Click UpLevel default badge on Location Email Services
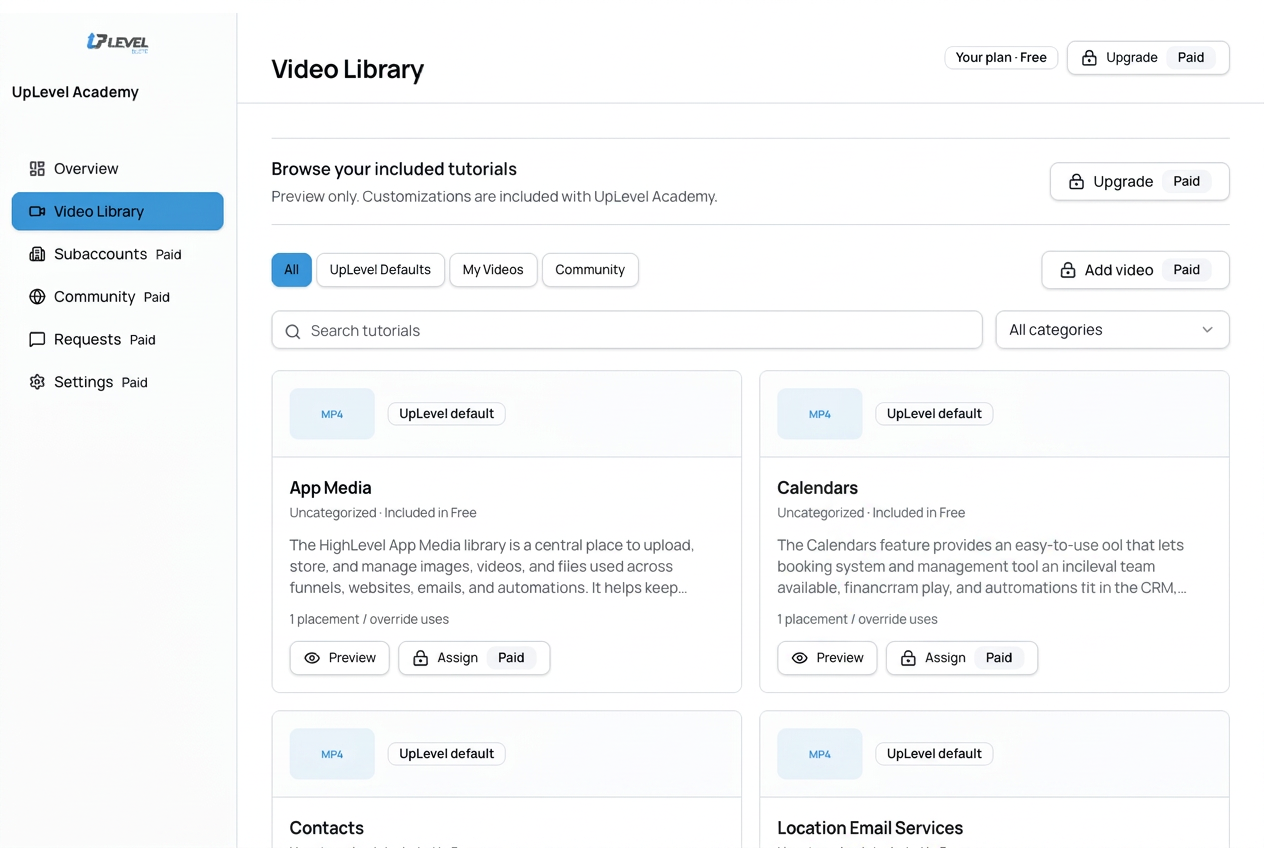 pyautogui.click(x=934, y=754)
